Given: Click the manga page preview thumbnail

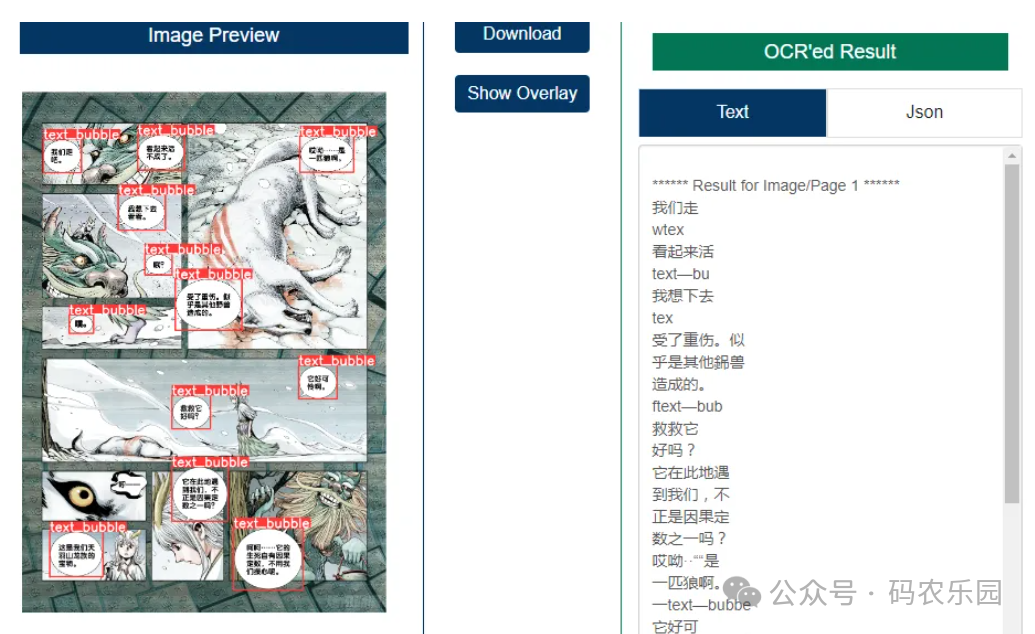Looking at the screenshot, I should [x=204, y=352].
